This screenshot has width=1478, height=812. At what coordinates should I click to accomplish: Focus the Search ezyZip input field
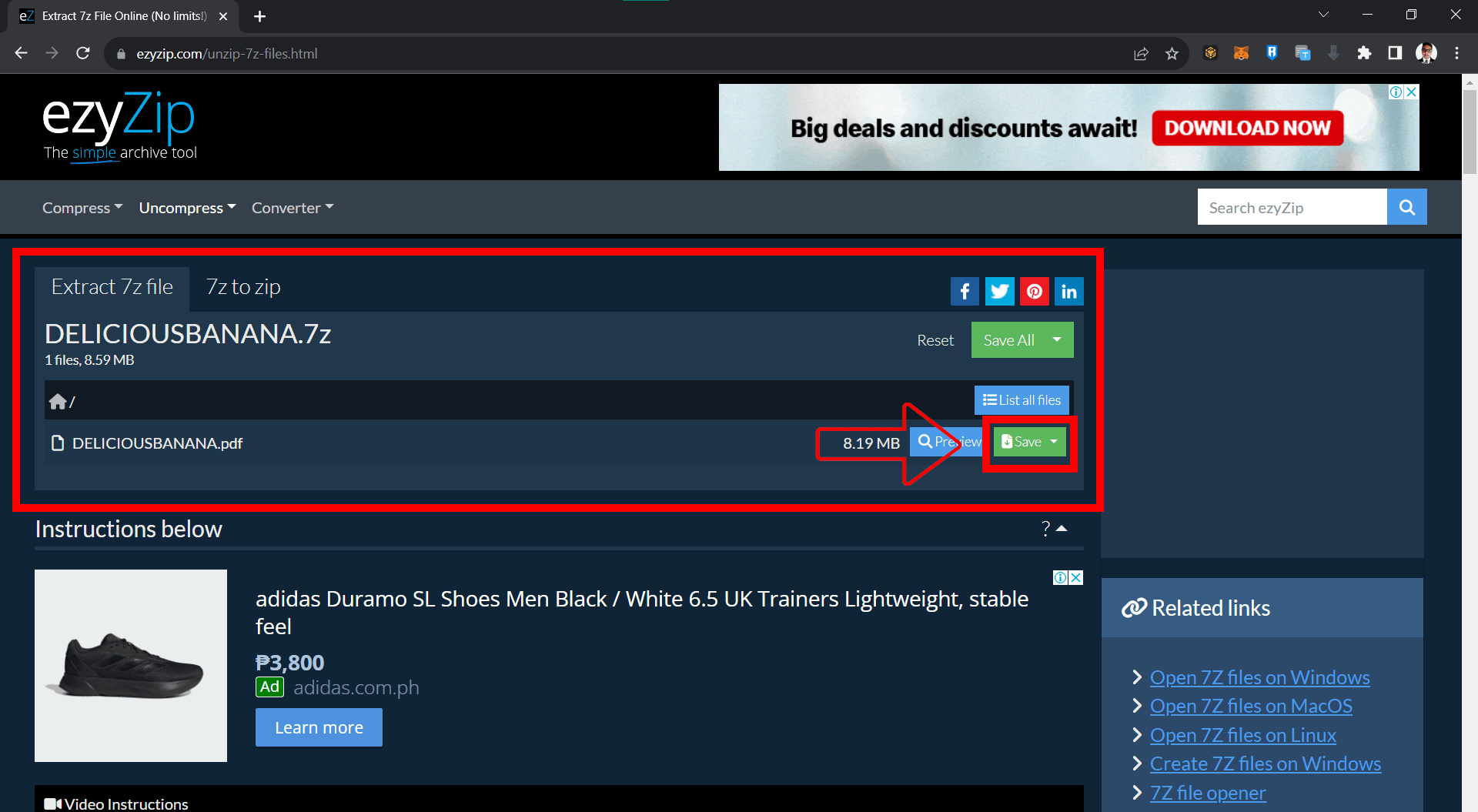click(1292, 208)
